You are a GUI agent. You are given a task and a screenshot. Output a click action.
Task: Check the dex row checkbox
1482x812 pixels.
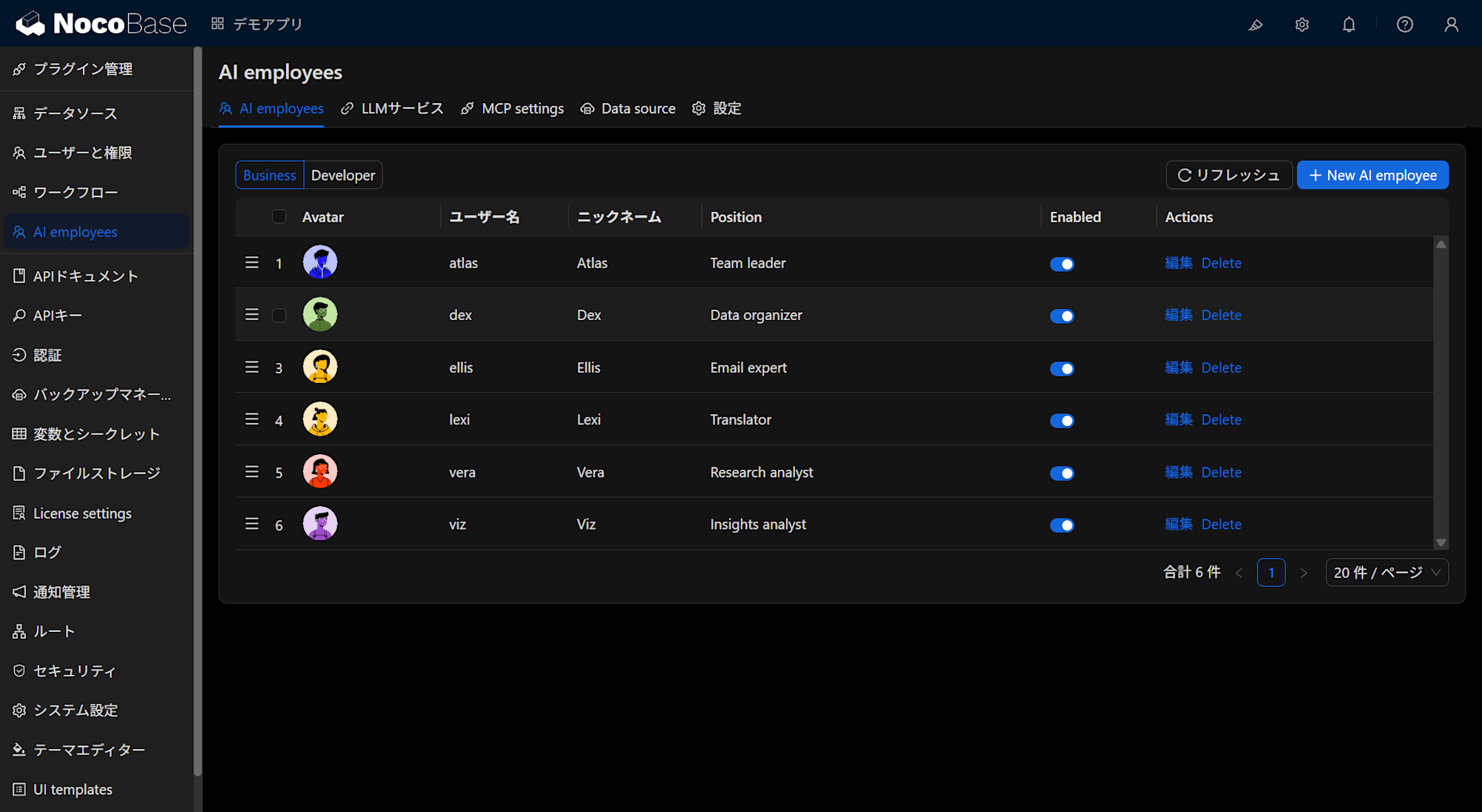pyautogui.click(x=279, y=316)
